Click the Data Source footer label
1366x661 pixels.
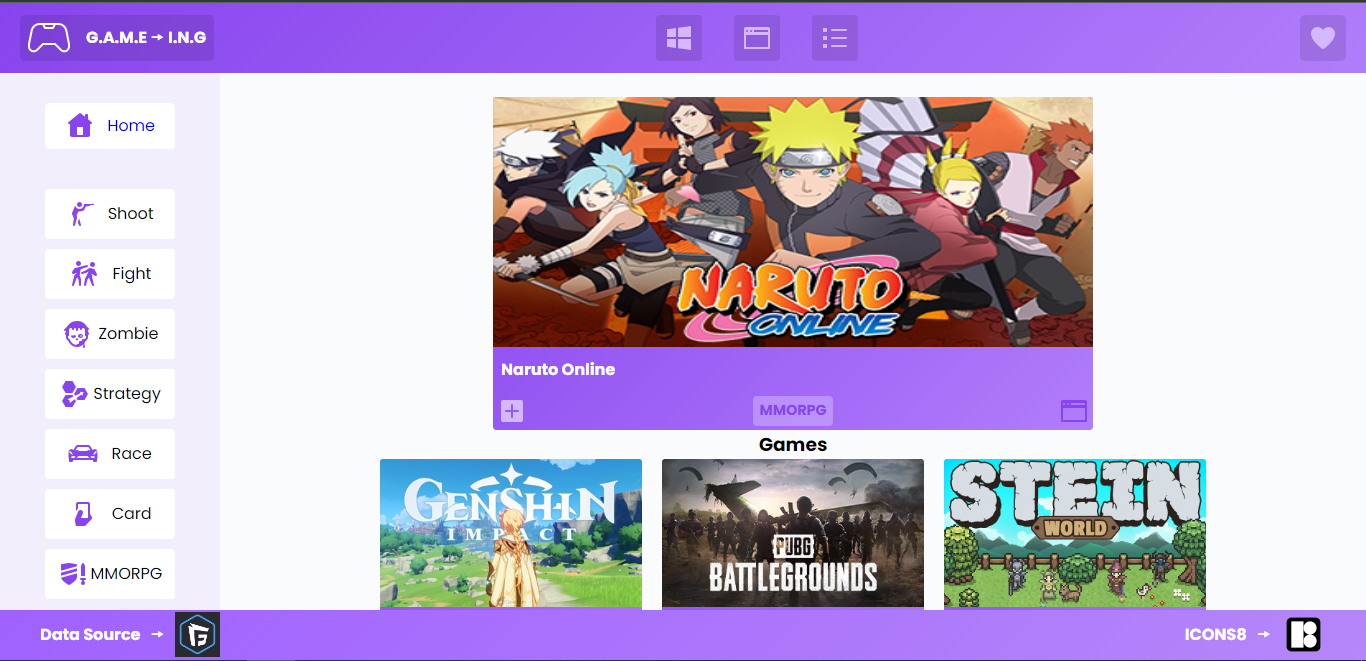[90, 635]
